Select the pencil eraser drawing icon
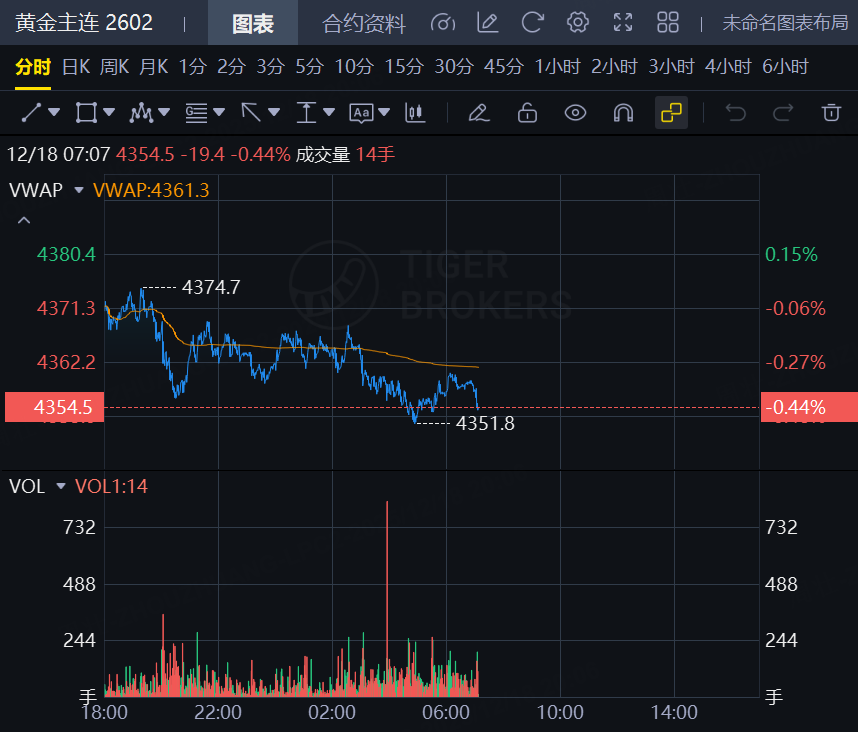 coord(479,113)
